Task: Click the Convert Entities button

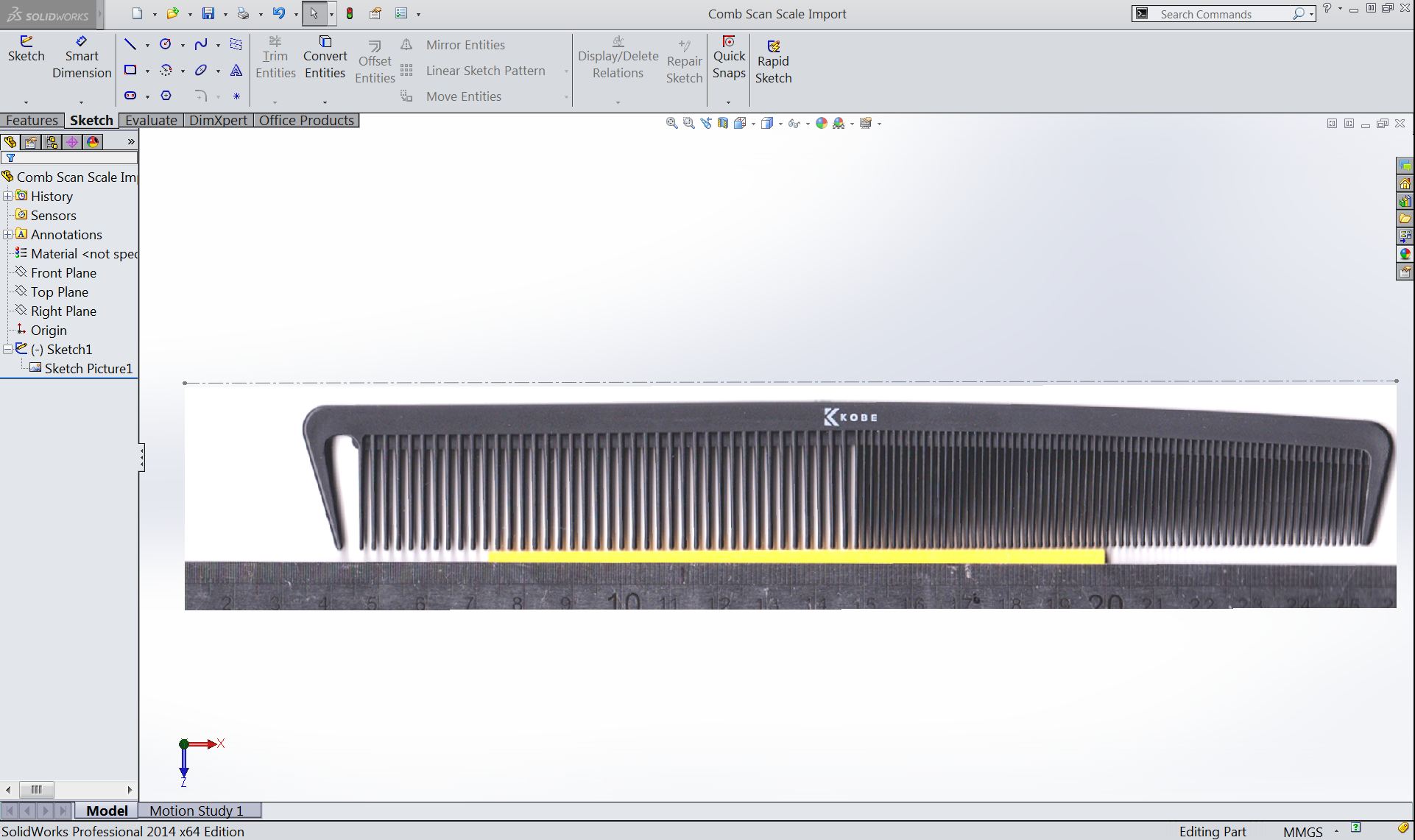Action: (x=325, y=57)
